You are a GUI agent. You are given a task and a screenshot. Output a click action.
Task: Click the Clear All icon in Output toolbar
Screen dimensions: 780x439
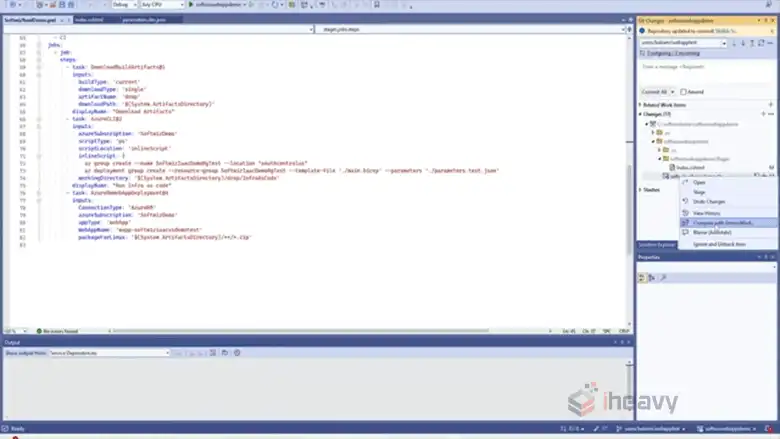(213, 352)
